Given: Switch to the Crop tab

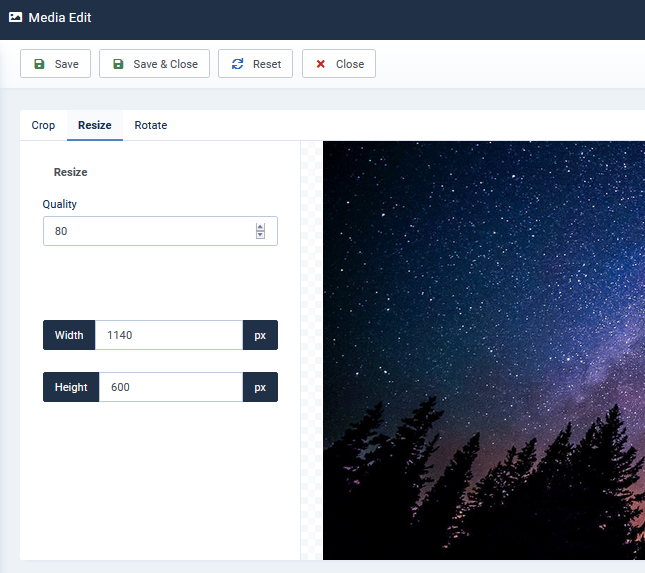Looking at the screenshot, I should pos(43,125).
